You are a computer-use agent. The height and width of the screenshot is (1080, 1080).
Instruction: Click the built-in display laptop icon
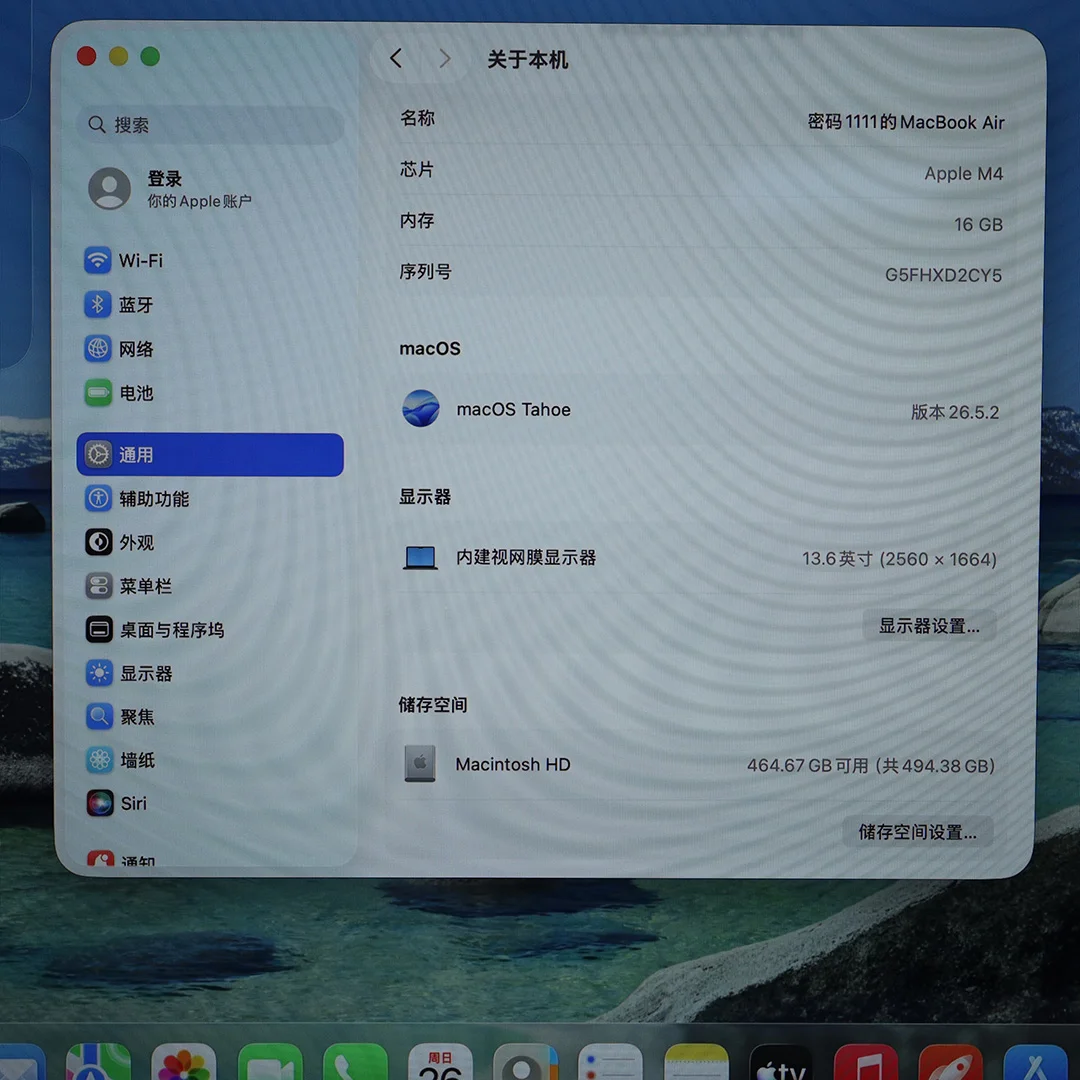coord(420,557)
